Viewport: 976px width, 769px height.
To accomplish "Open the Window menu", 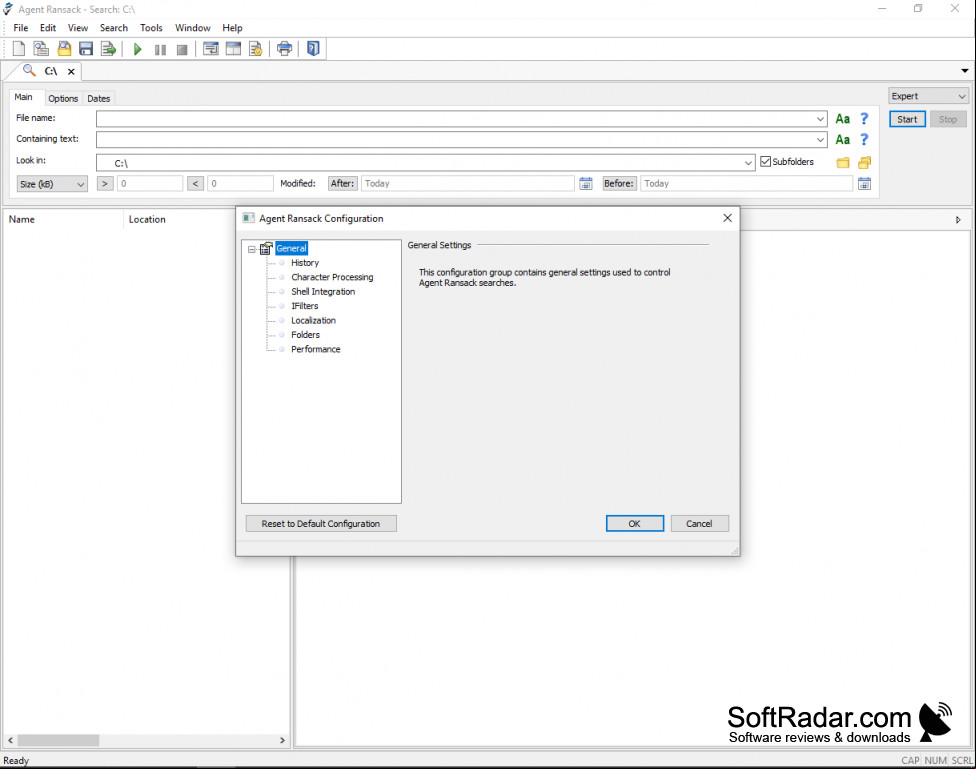I will tap(193, 28).
